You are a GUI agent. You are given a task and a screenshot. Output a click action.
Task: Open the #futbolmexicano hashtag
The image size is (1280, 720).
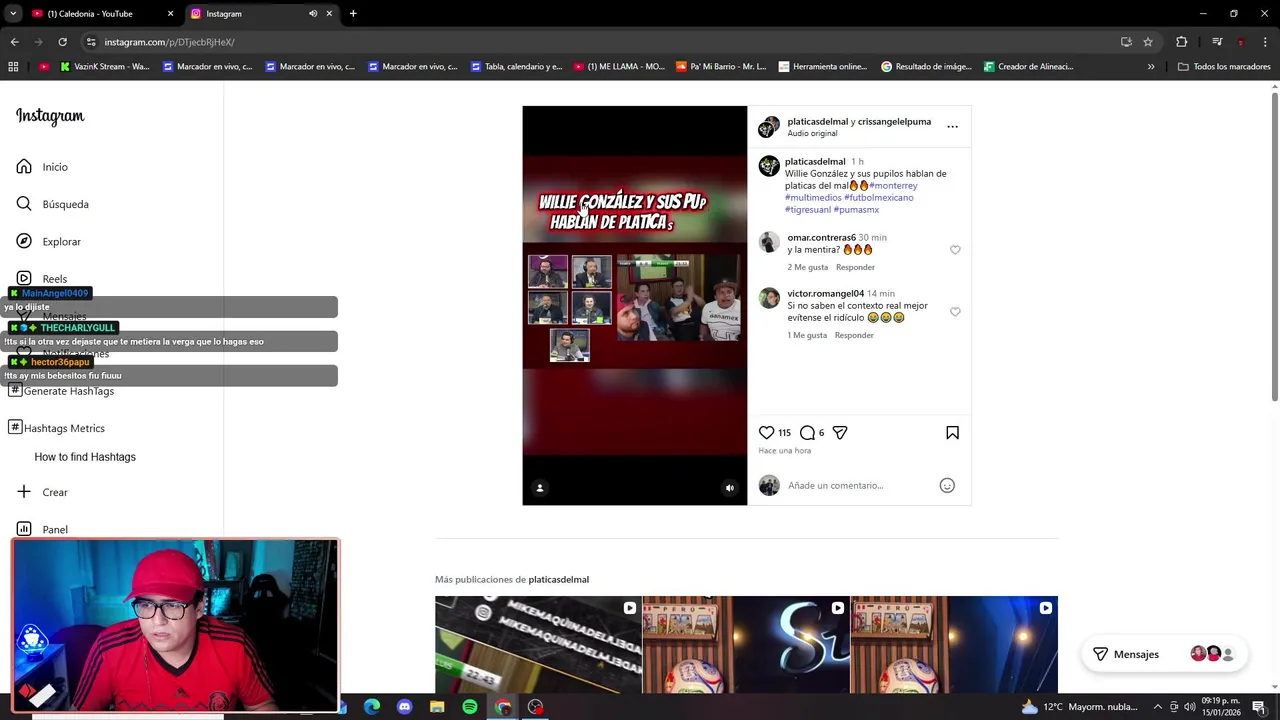tap(879, 198)
